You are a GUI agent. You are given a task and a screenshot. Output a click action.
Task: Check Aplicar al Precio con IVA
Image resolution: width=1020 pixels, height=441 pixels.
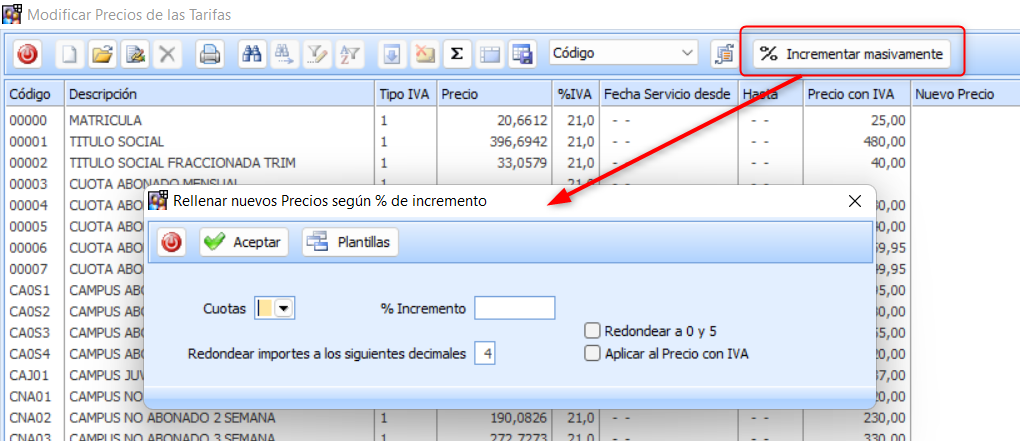[x=593, y=353]
